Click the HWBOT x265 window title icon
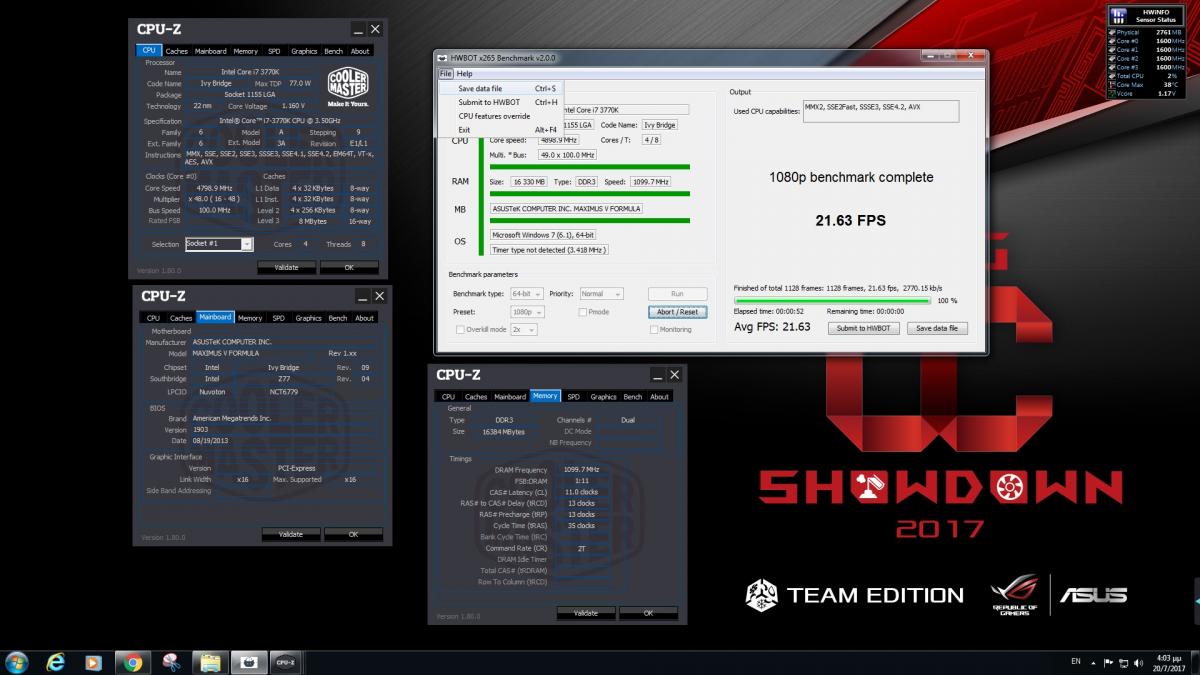 click(442, 58)
